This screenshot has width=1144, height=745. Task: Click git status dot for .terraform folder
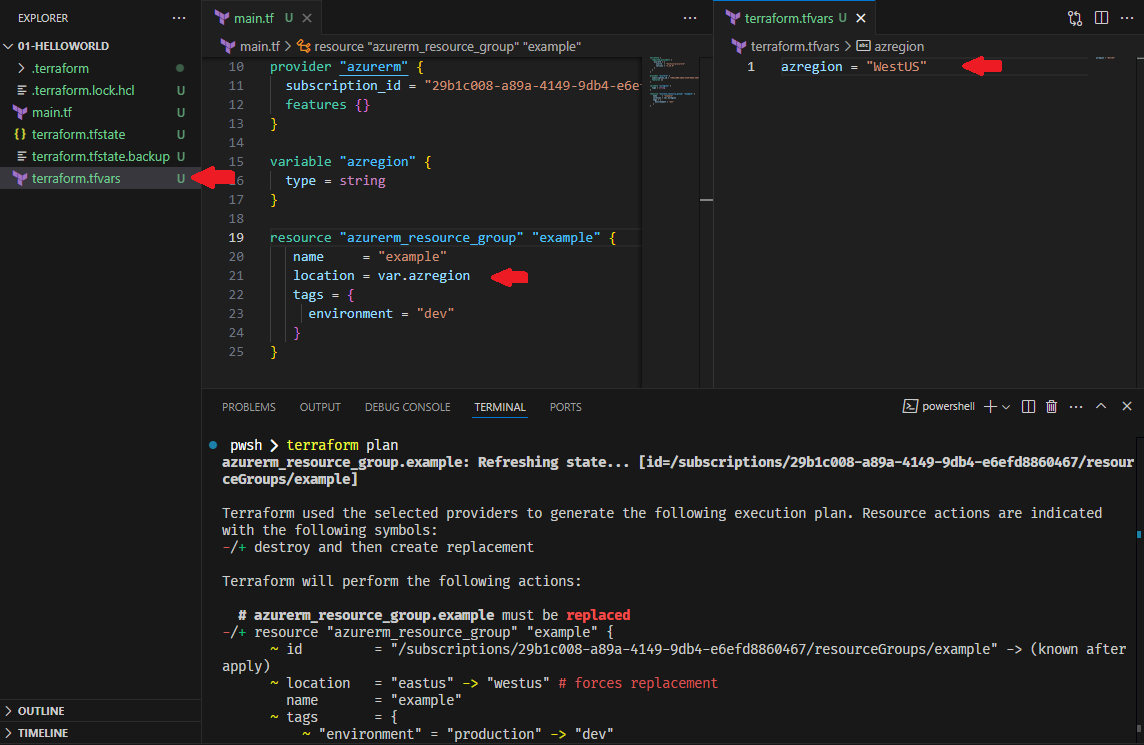179,68
